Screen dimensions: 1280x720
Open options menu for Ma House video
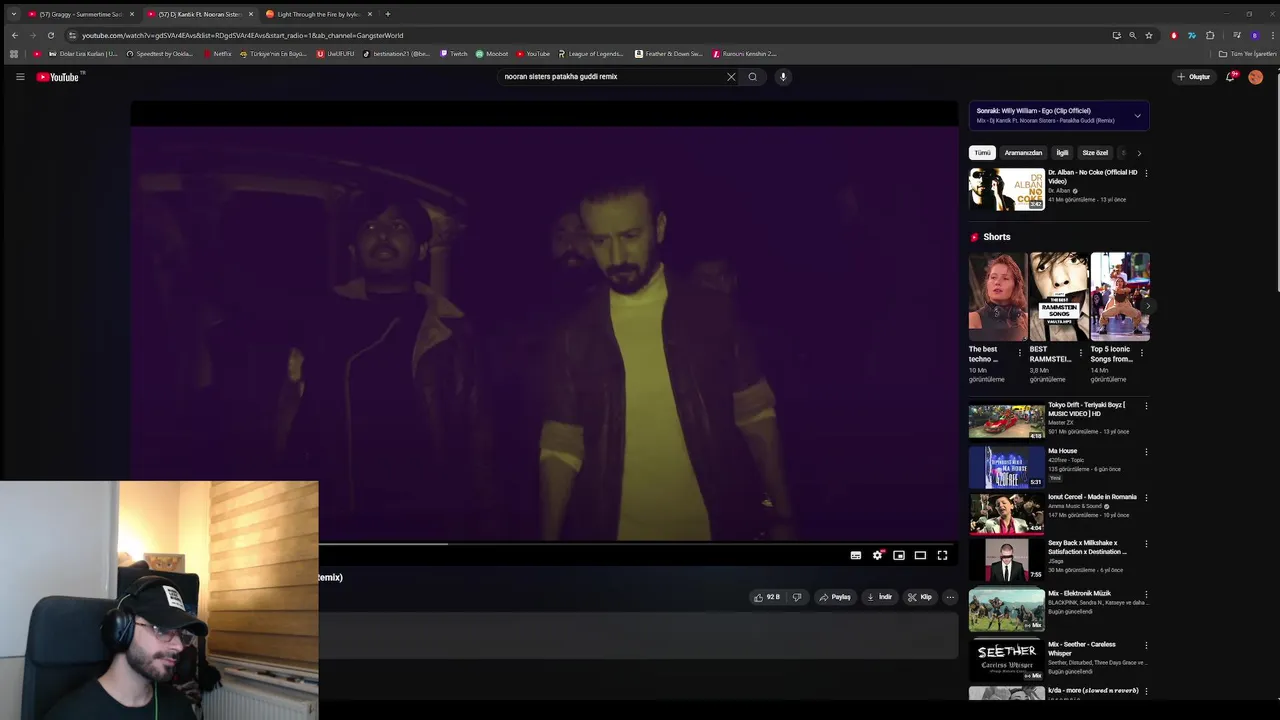point(1146,452)
